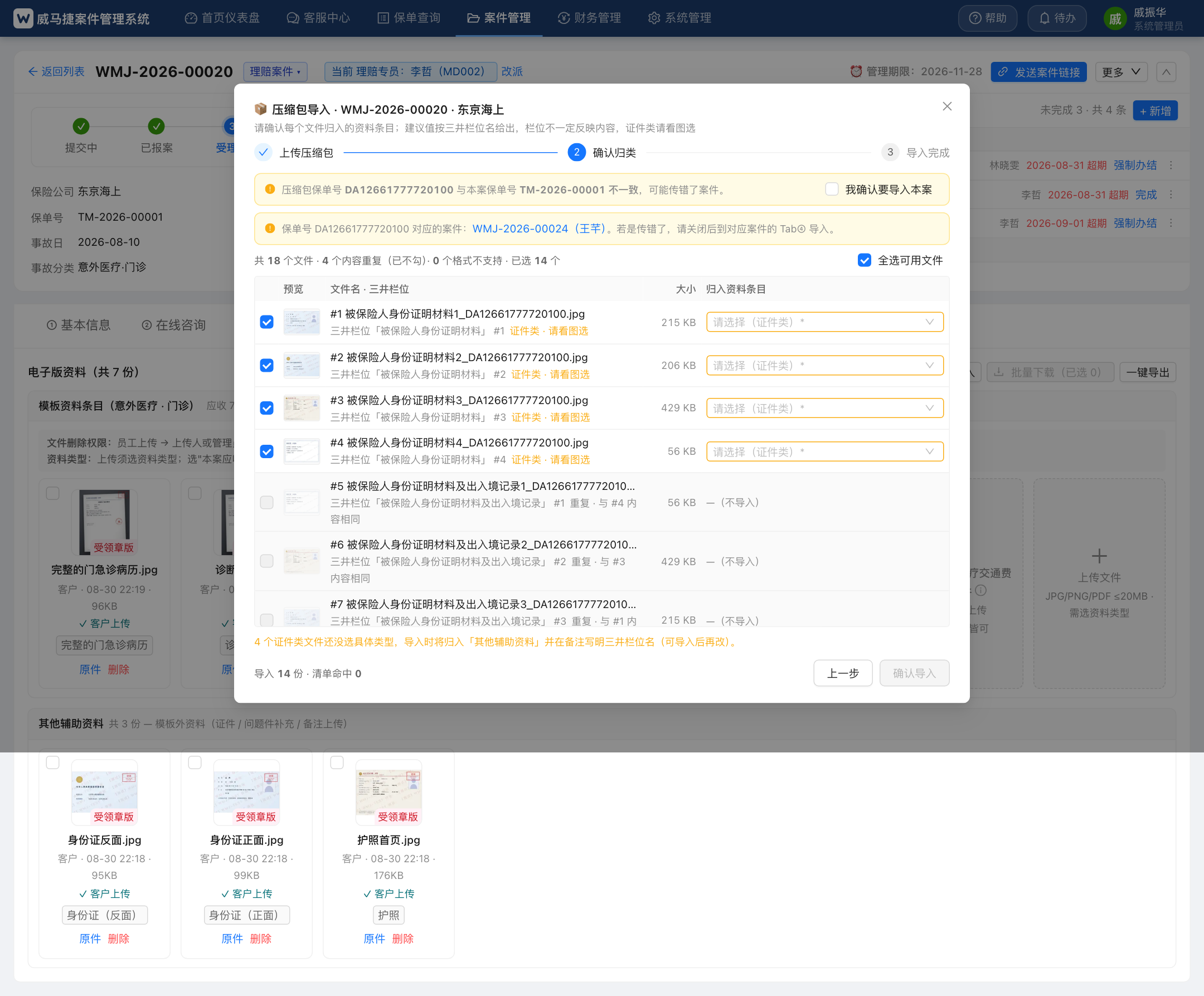This screenshot has height=996, width=1204.
Task: Open the three-dot menu for 2026-09-01 row
Action: pos(1171,223)
